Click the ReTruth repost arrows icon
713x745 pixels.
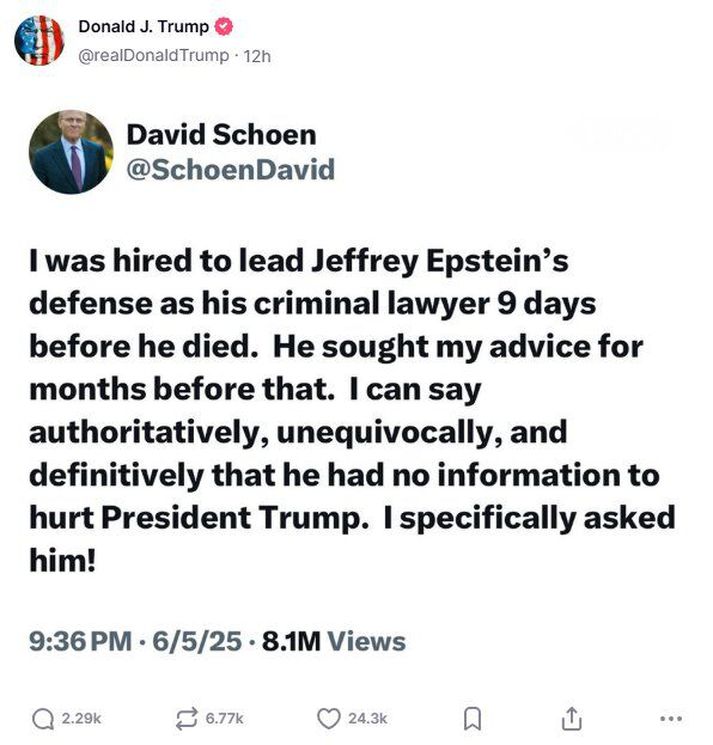[186, 719]
